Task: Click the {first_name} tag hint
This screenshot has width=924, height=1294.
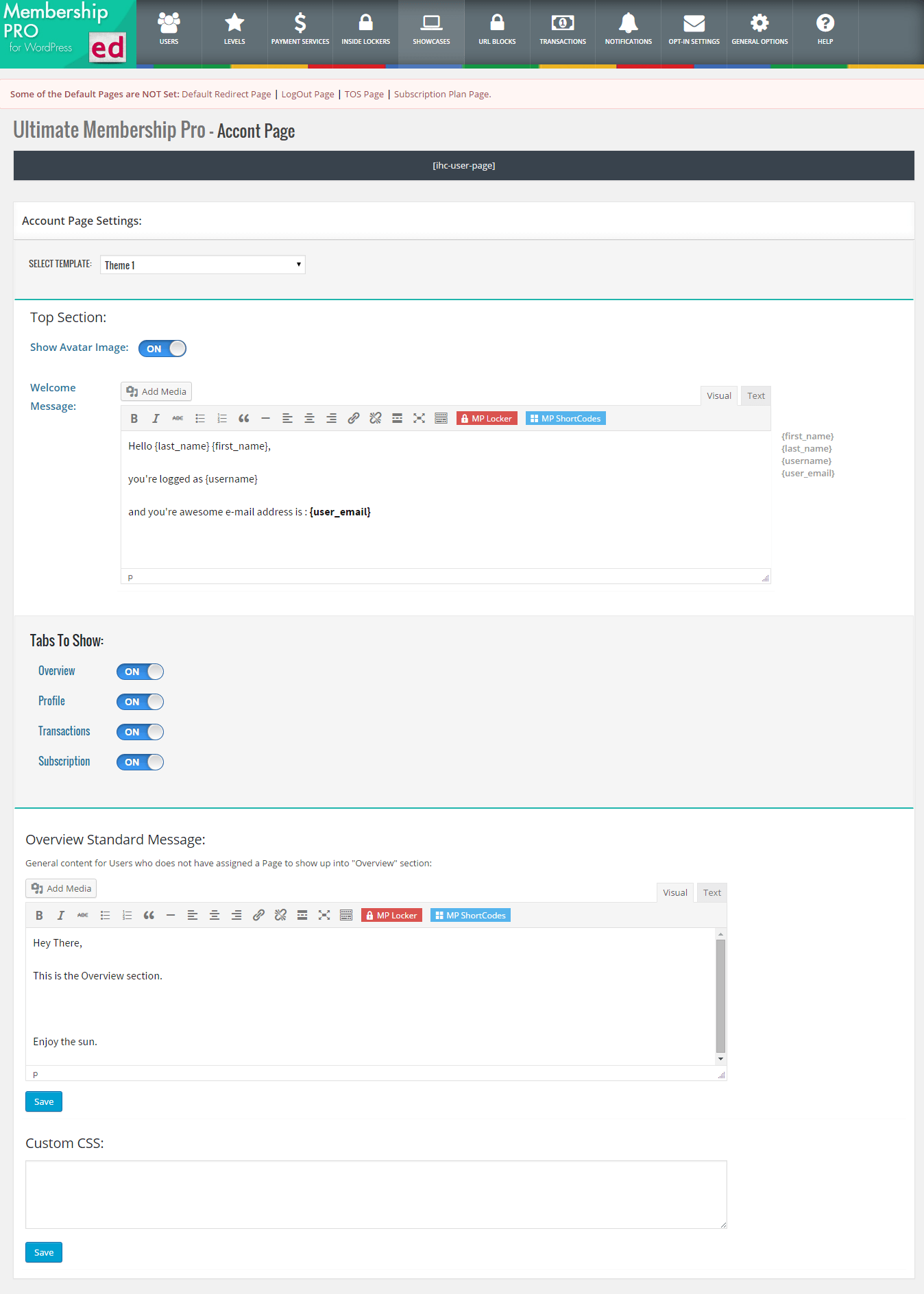Action: [x=807, y=437]
